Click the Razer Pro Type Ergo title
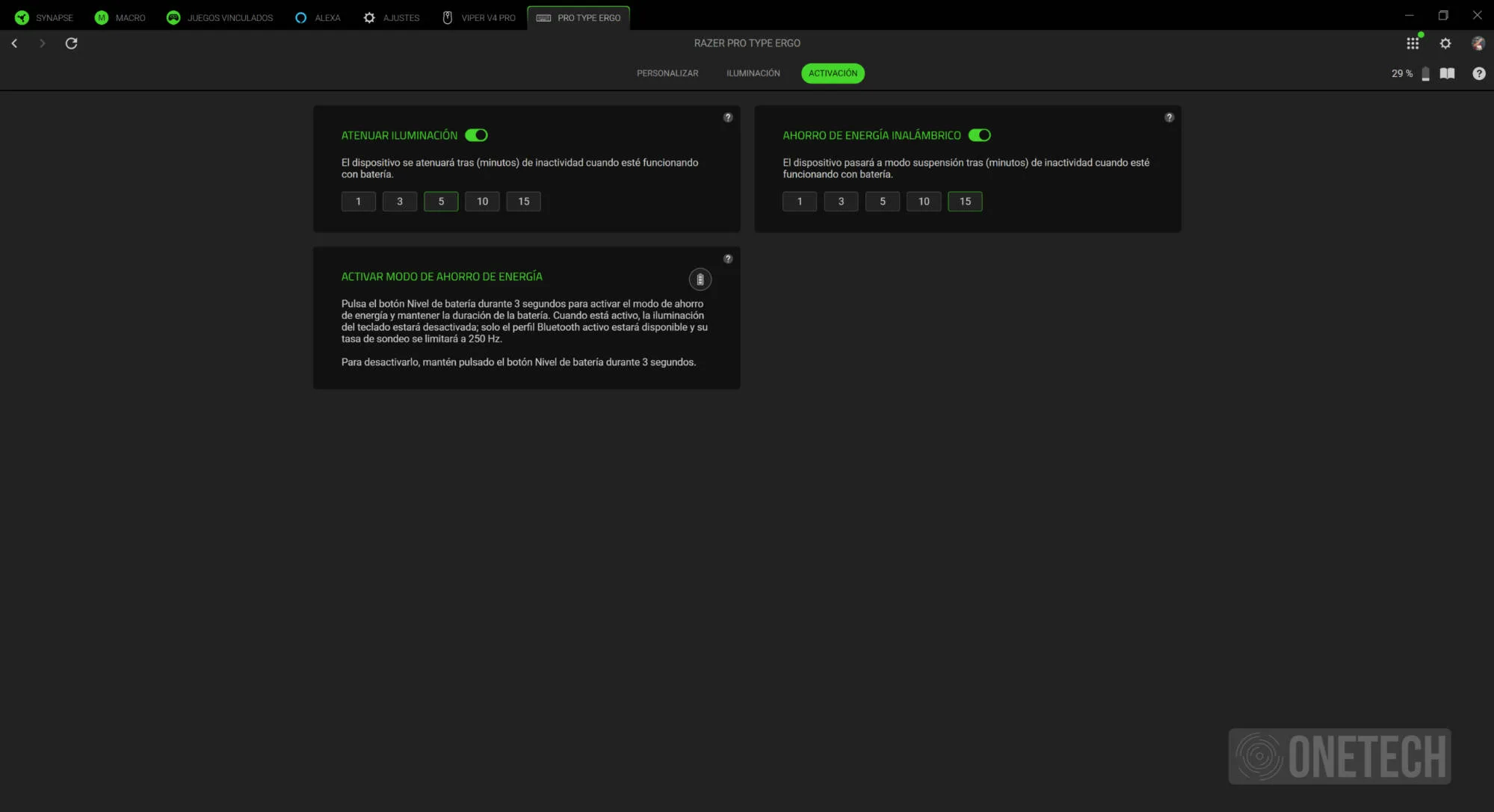 [x=747, y=43]
